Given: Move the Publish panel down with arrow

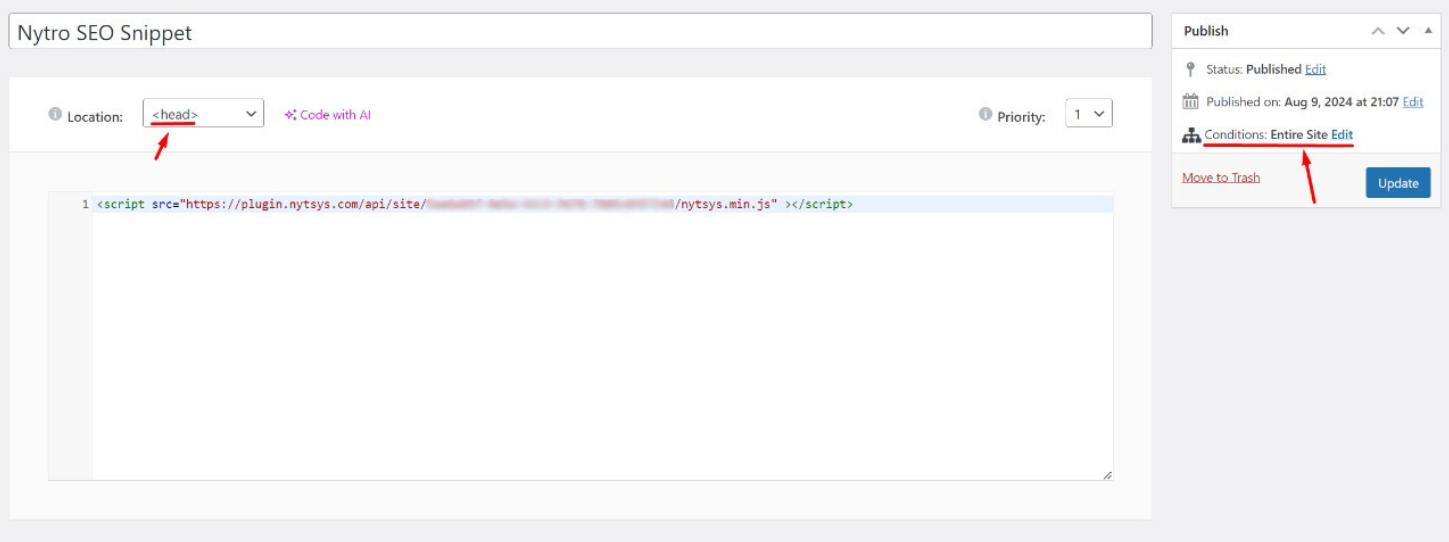Looking at the screenshot, I should (1403, 31).
